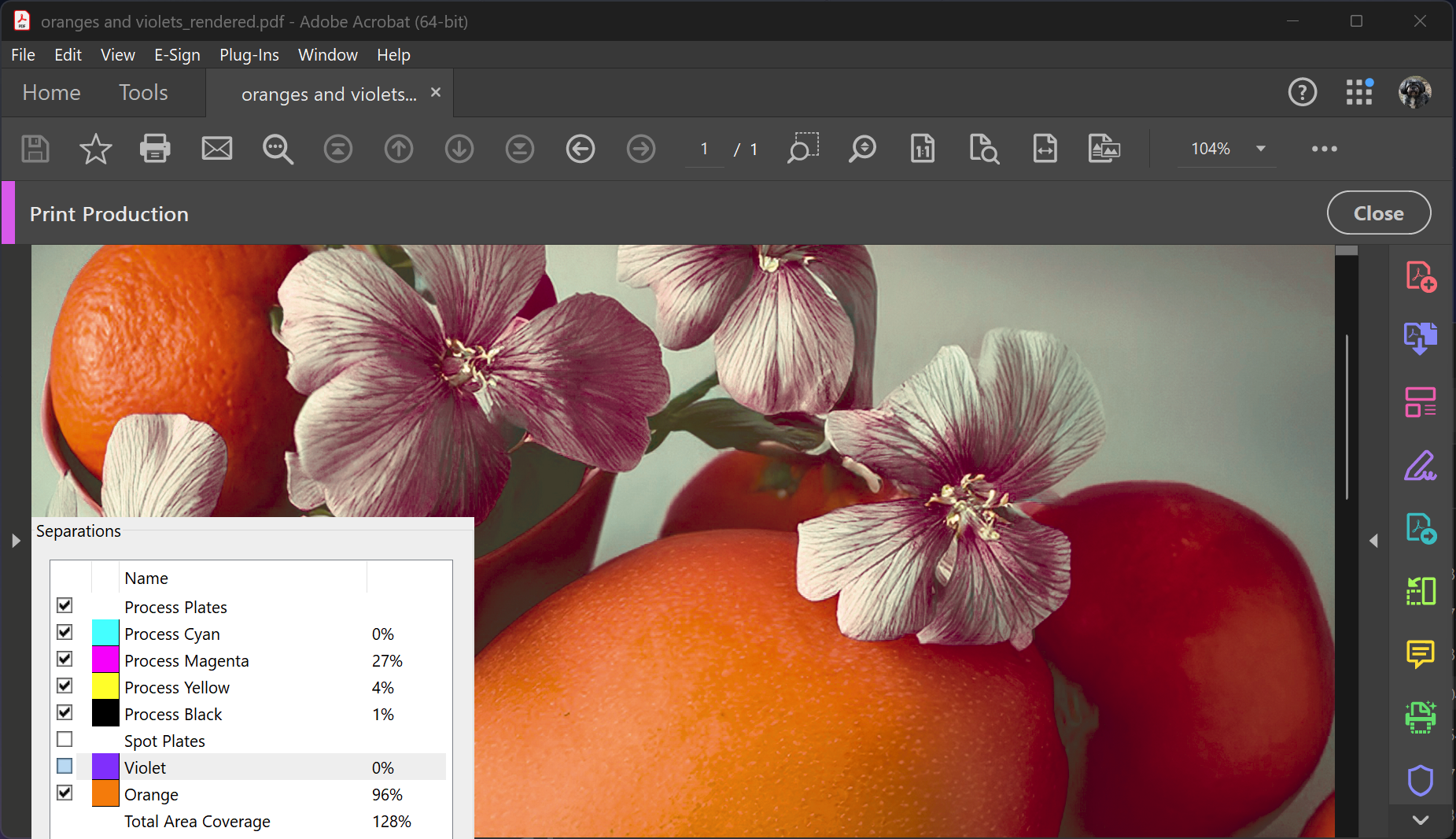Screen dimensions: 1456x839
Task: Open the Edit menu
Action: click(68, 55)
